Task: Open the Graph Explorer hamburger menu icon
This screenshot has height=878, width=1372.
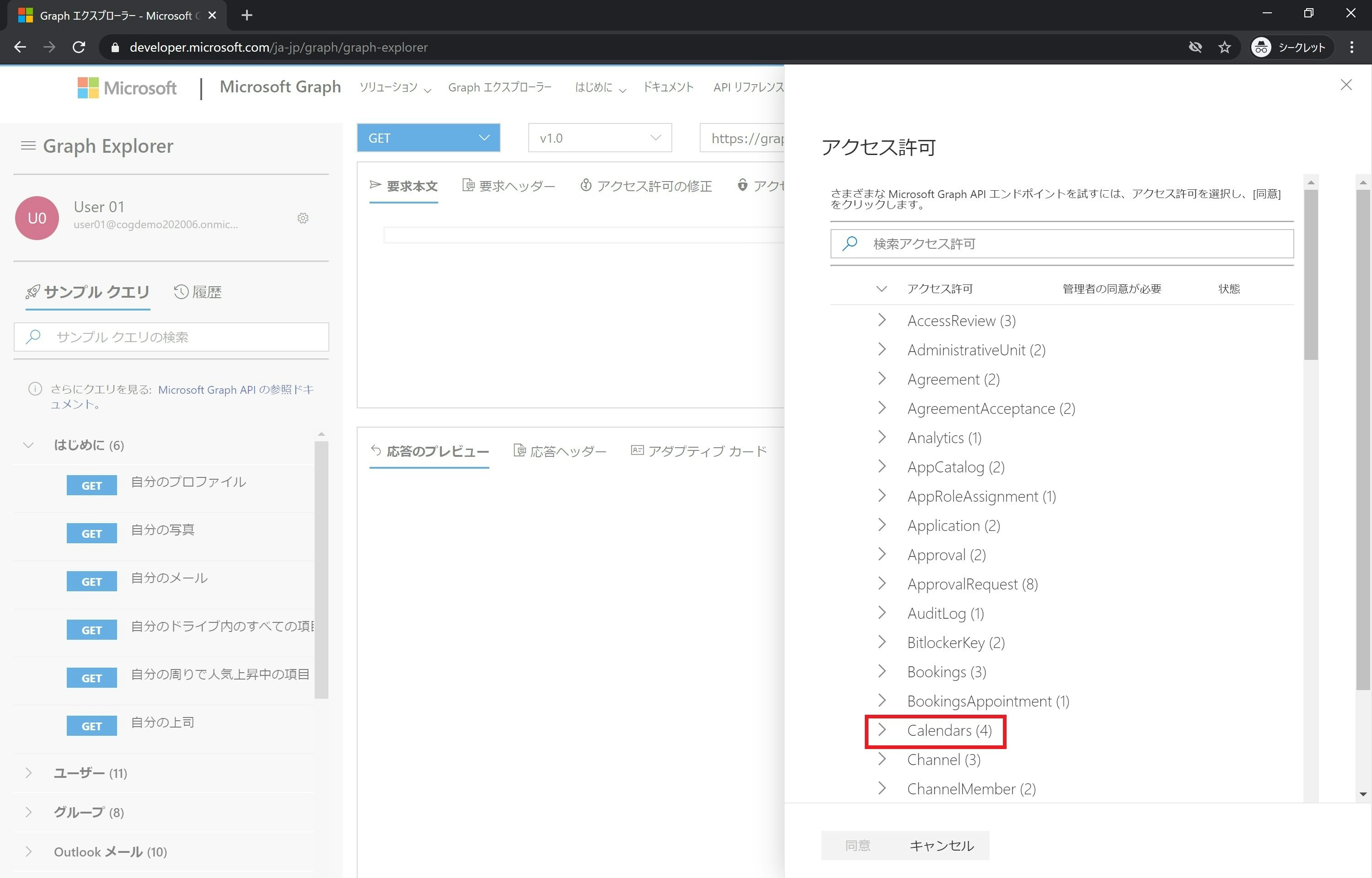Action: [x=28, y=146]
